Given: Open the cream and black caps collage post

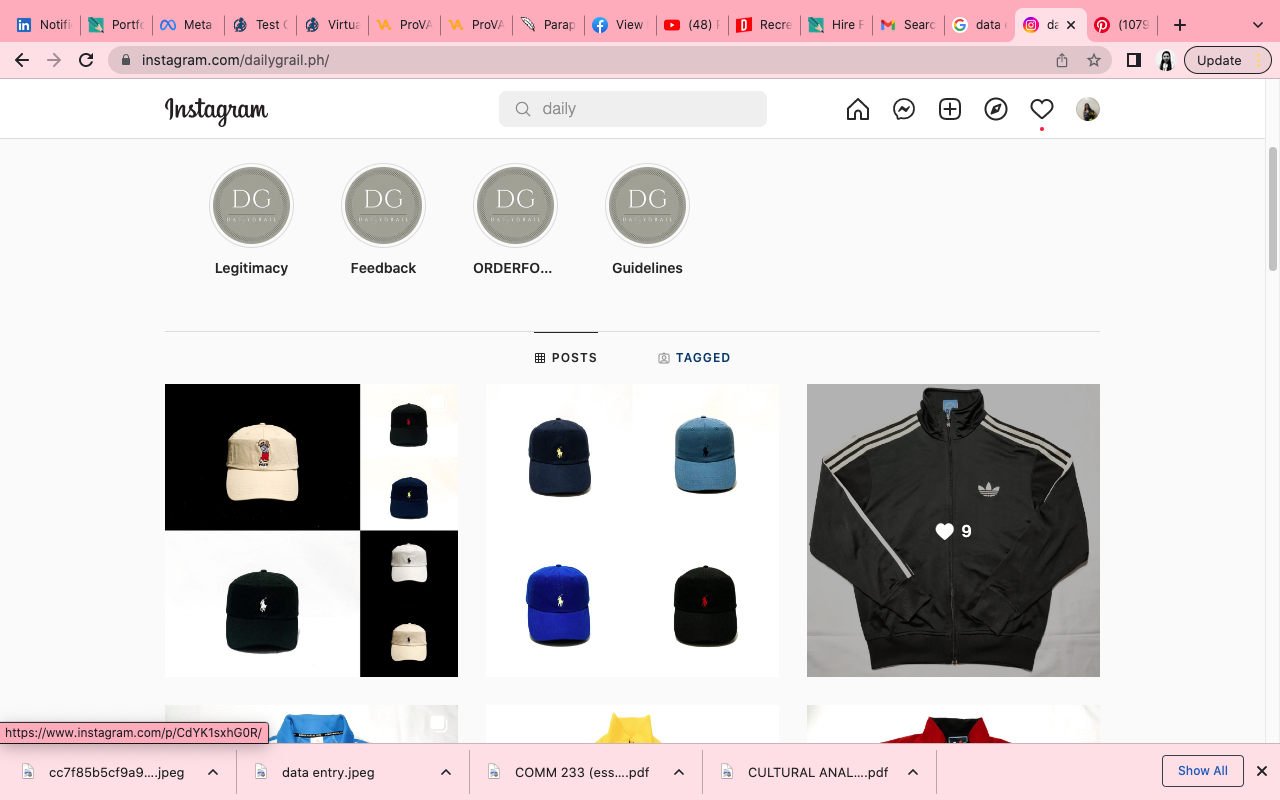Looking at the screenshot, I should (x=311, y=530).
